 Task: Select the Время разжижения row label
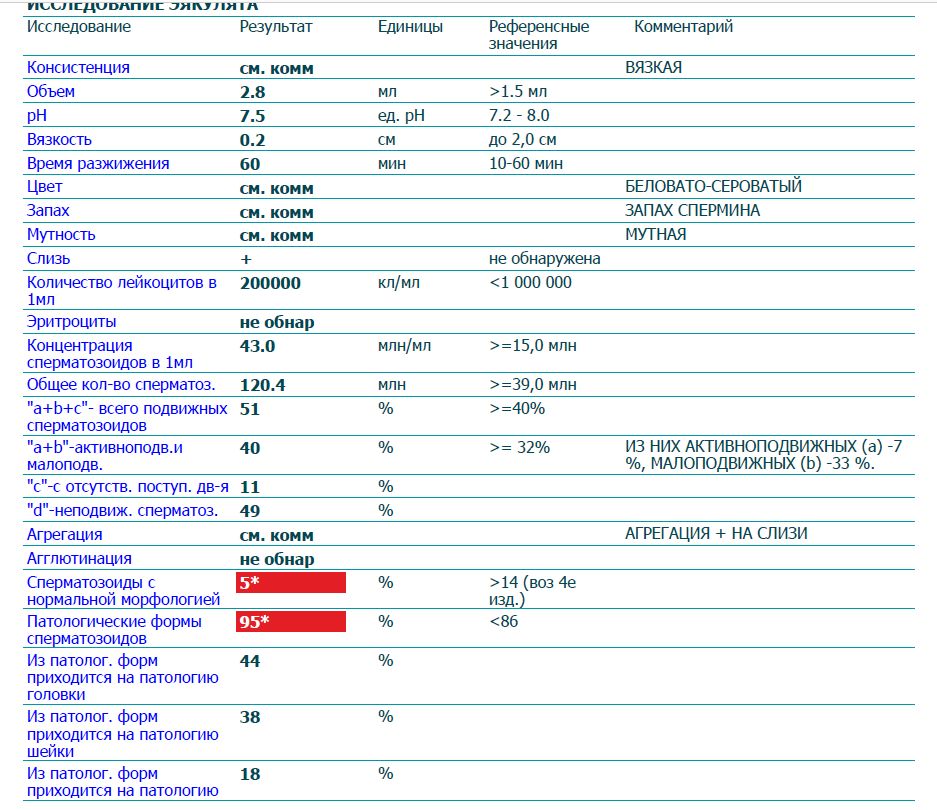[98, 164]
